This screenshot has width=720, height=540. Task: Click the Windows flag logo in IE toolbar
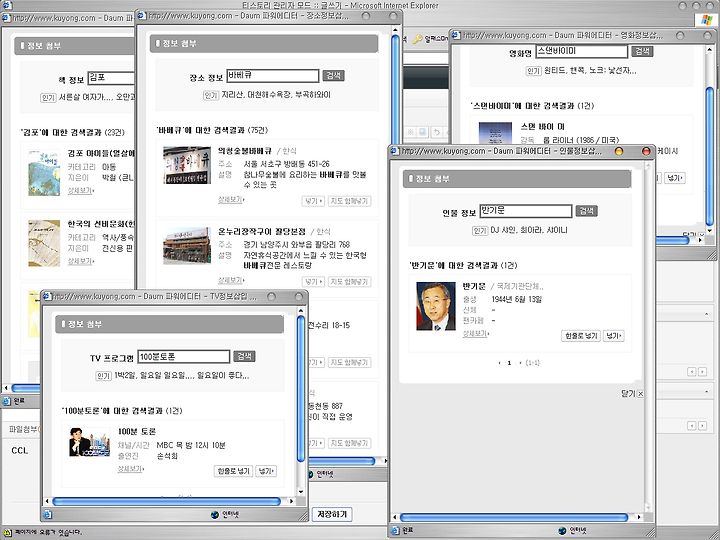click(707, 19)
